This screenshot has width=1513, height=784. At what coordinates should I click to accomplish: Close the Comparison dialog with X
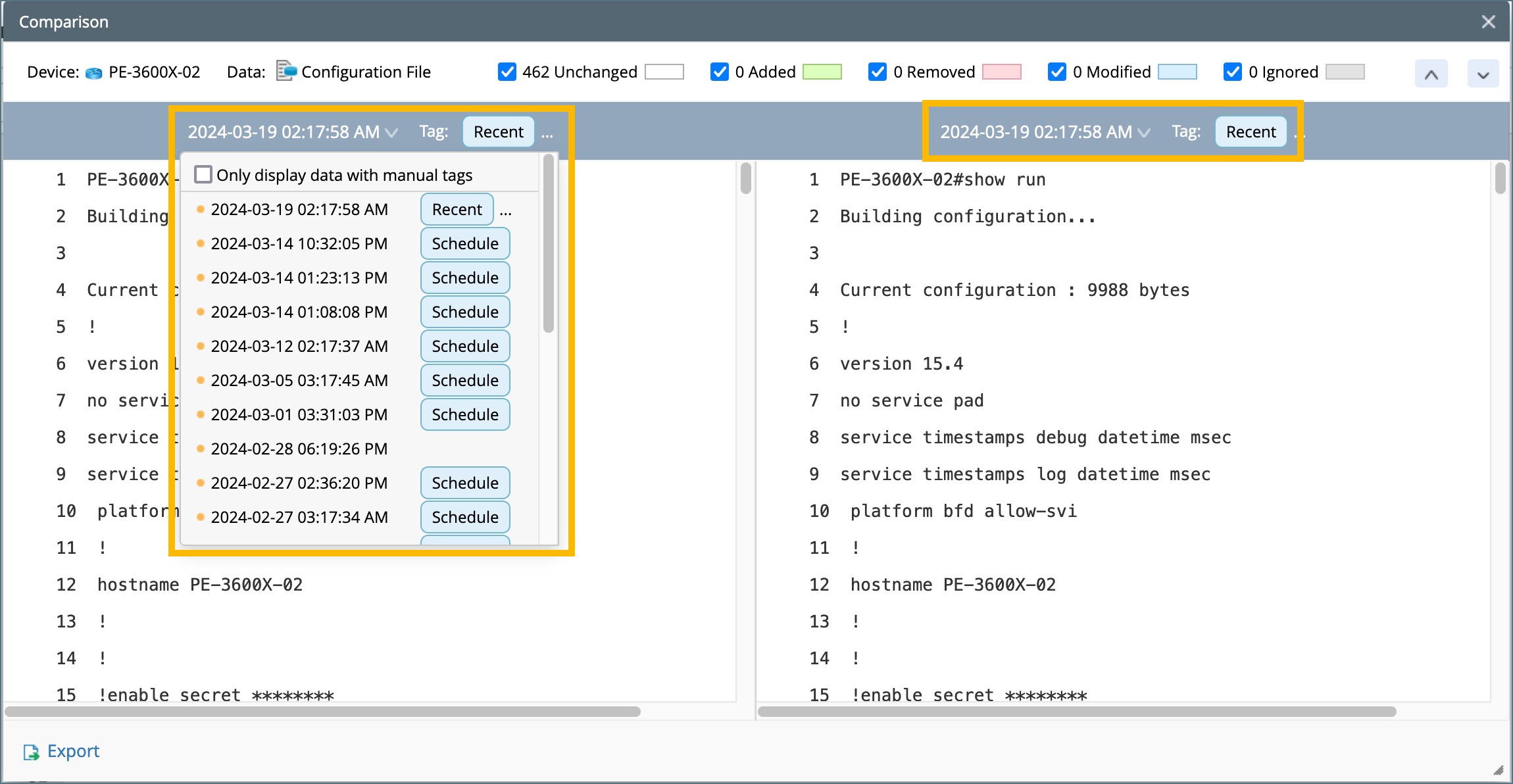(x=1489, y=22)
